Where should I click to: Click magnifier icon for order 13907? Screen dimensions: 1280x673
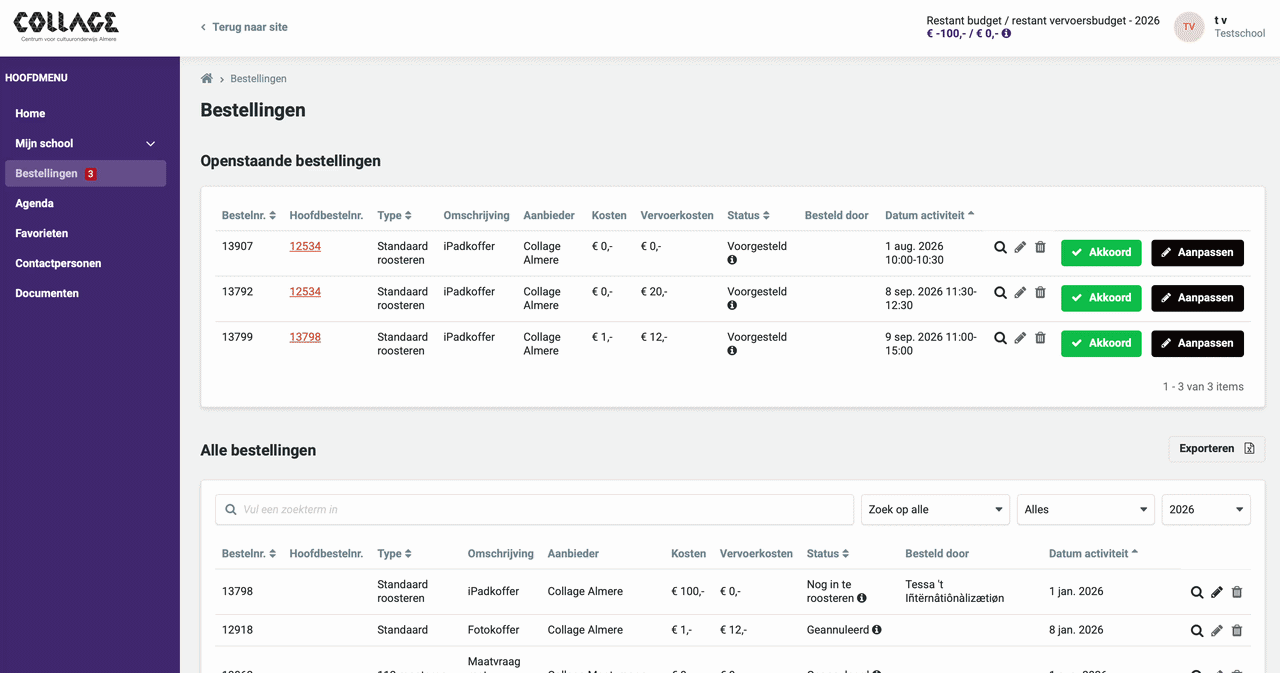1000,247
